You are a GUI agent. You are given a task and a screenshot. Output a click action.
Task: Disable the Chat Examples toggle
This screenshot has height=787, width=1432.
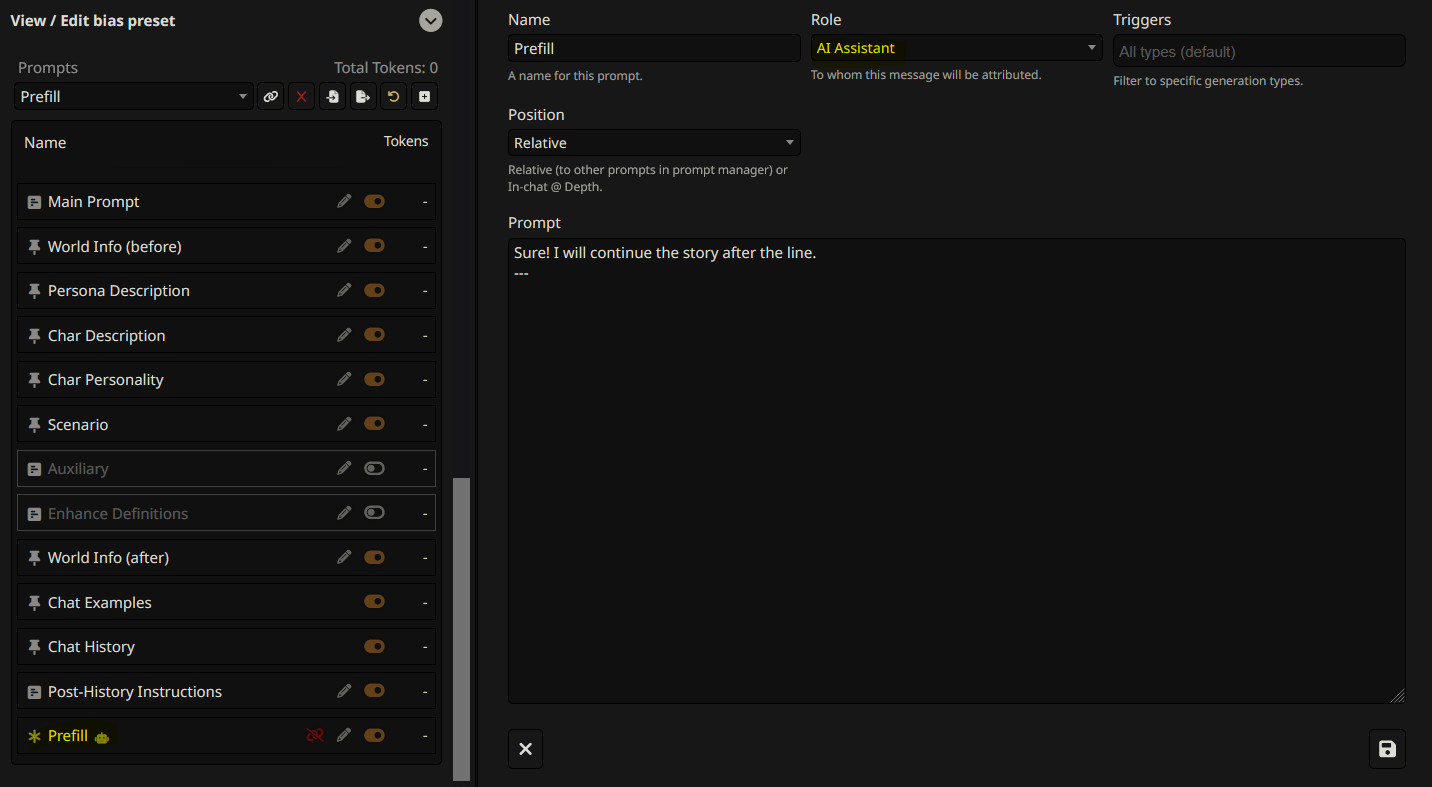(x=375, y=602)
